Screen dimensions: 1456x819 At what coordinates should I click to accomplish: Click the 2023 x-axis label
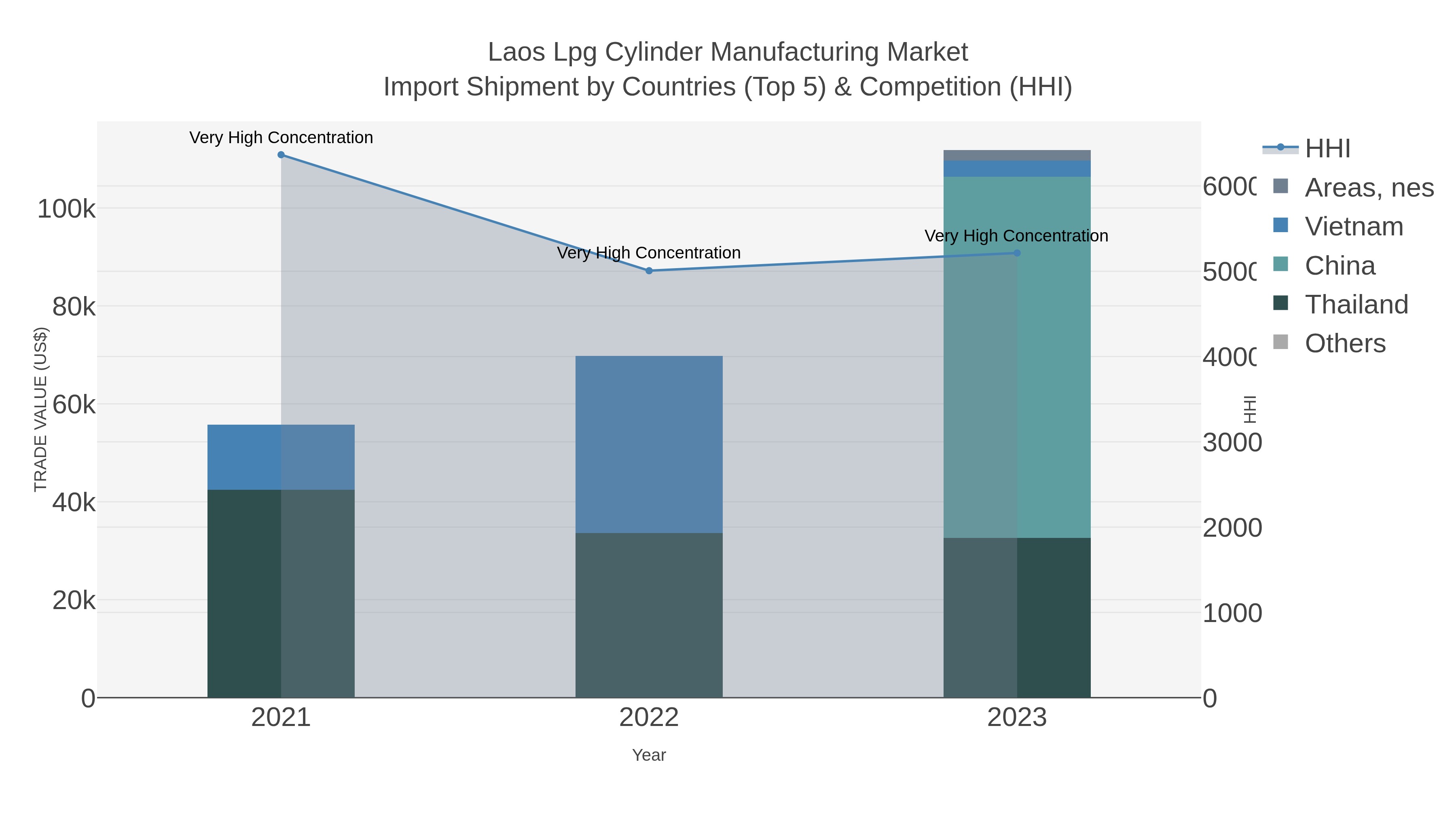(x=1017, y=718)
